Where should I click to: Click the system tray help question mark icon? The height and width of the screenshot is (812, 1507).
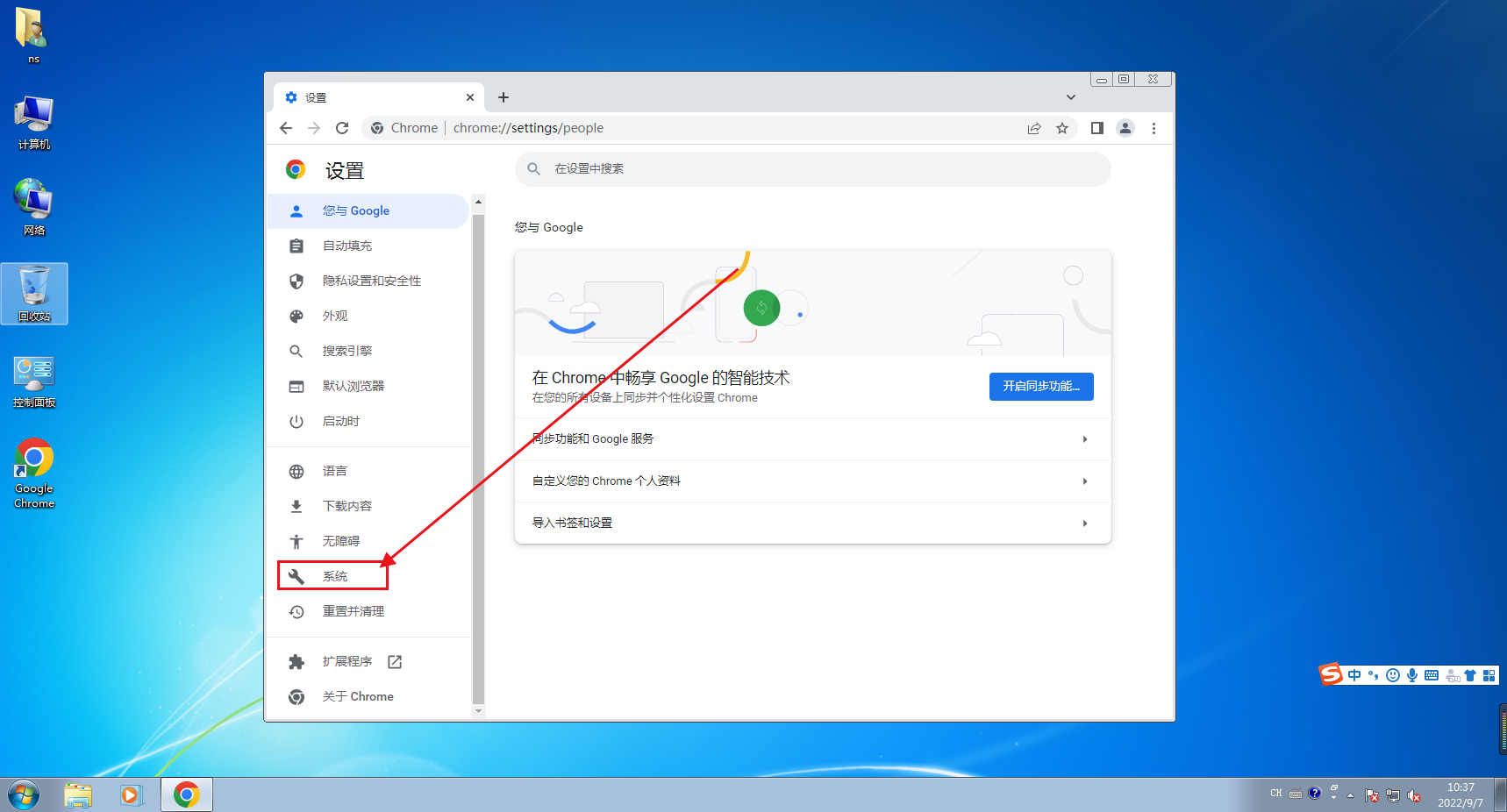1314,793
